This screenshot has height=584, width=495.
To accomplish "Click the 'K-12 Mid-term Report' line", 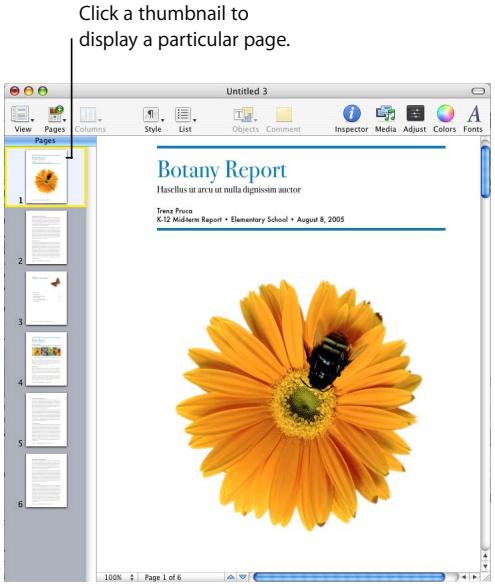I will point(250,220).
